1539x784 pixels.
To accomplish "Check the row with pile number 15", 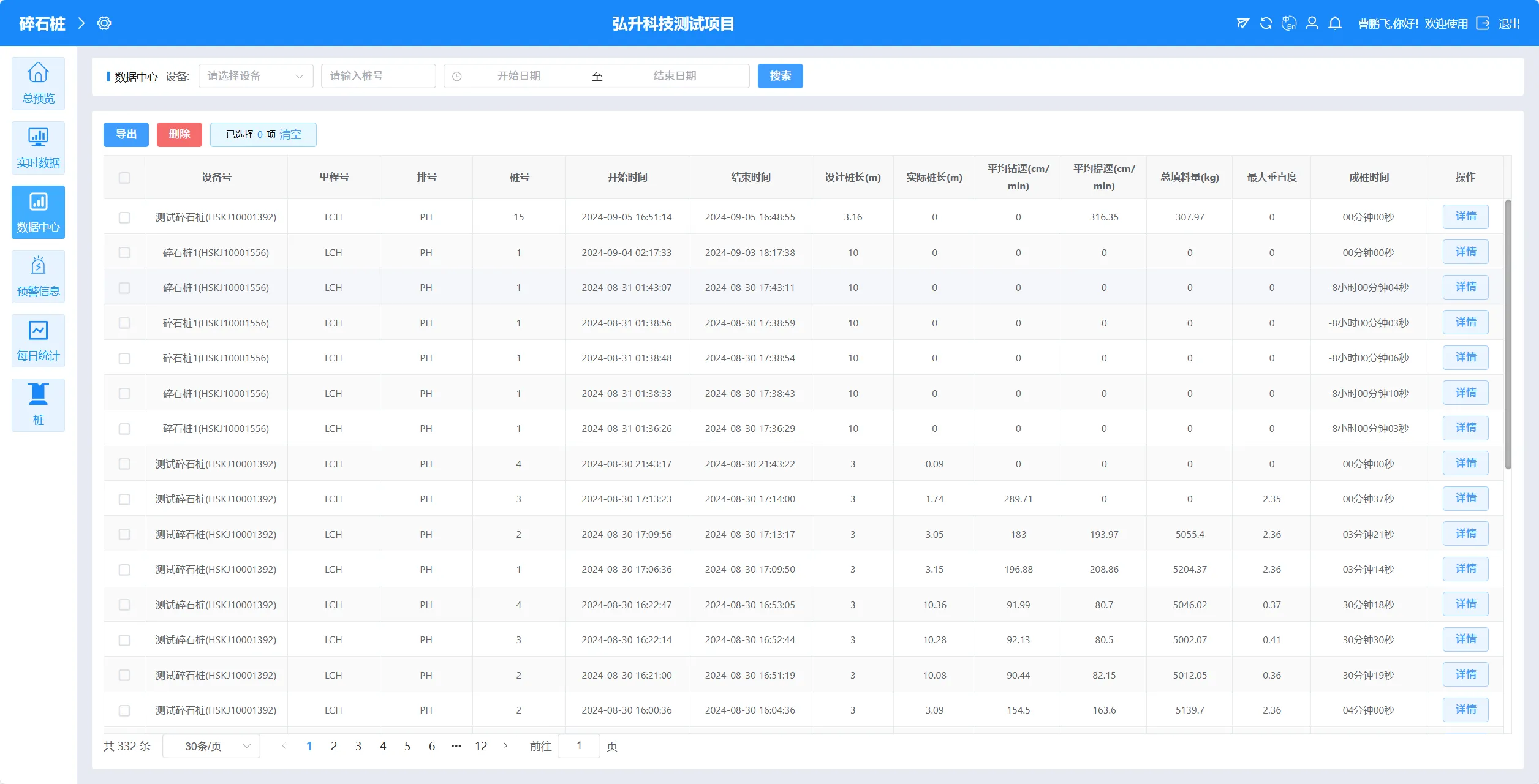I will 124,217.
